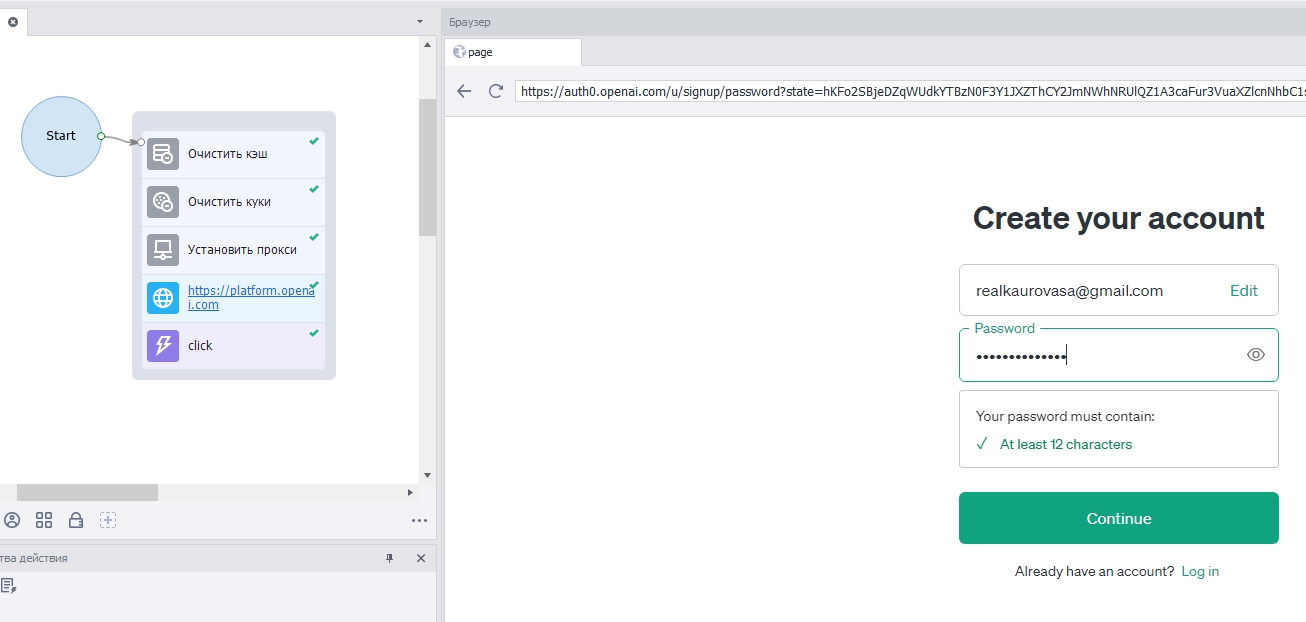Image resolution: width=1306 pixels, height=622 pixels.
Task: Pin the action properties panel
Action: click(390, 558)
